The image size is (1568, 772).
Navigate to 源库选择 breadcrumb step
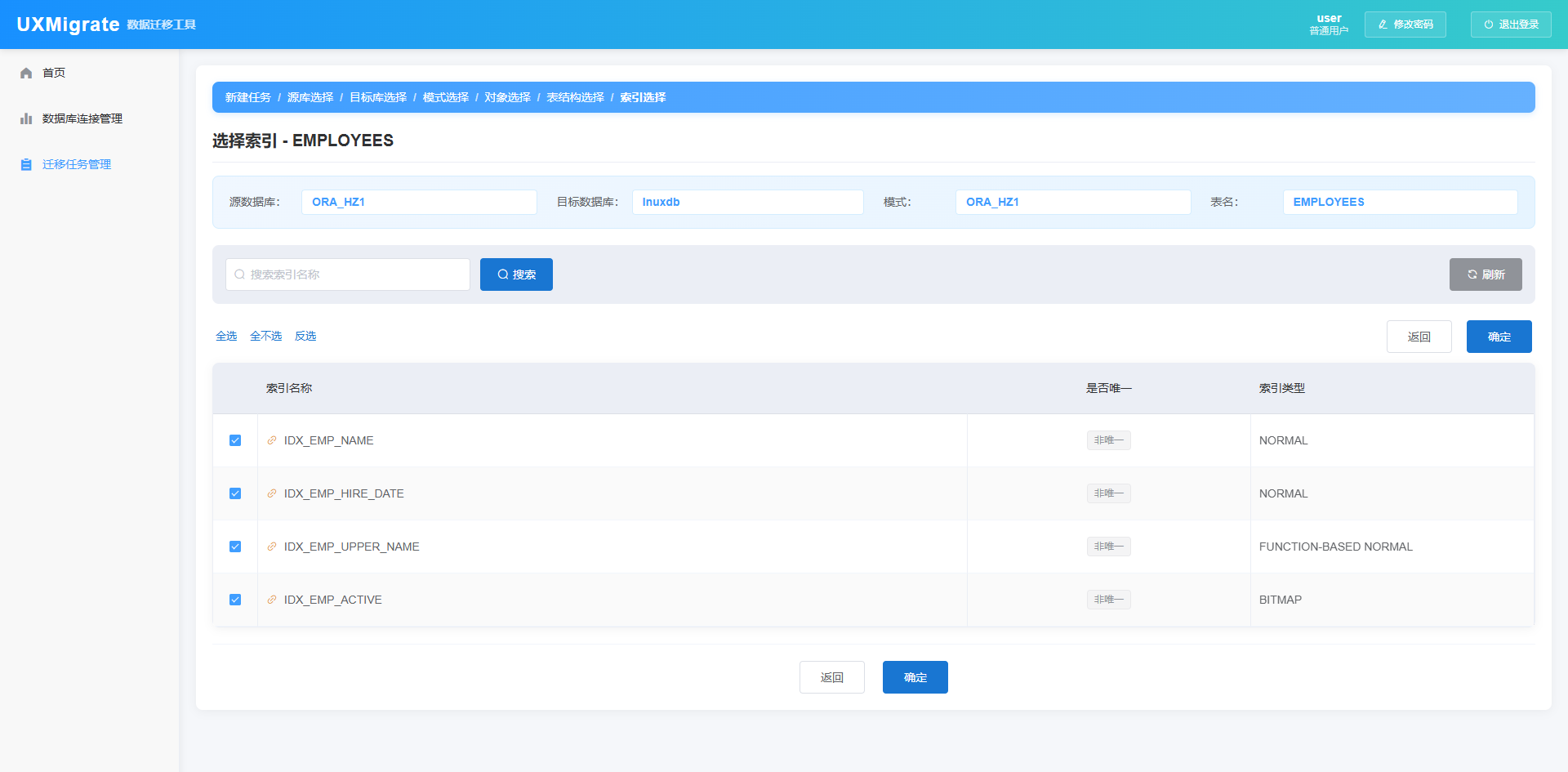coord(310,97)
